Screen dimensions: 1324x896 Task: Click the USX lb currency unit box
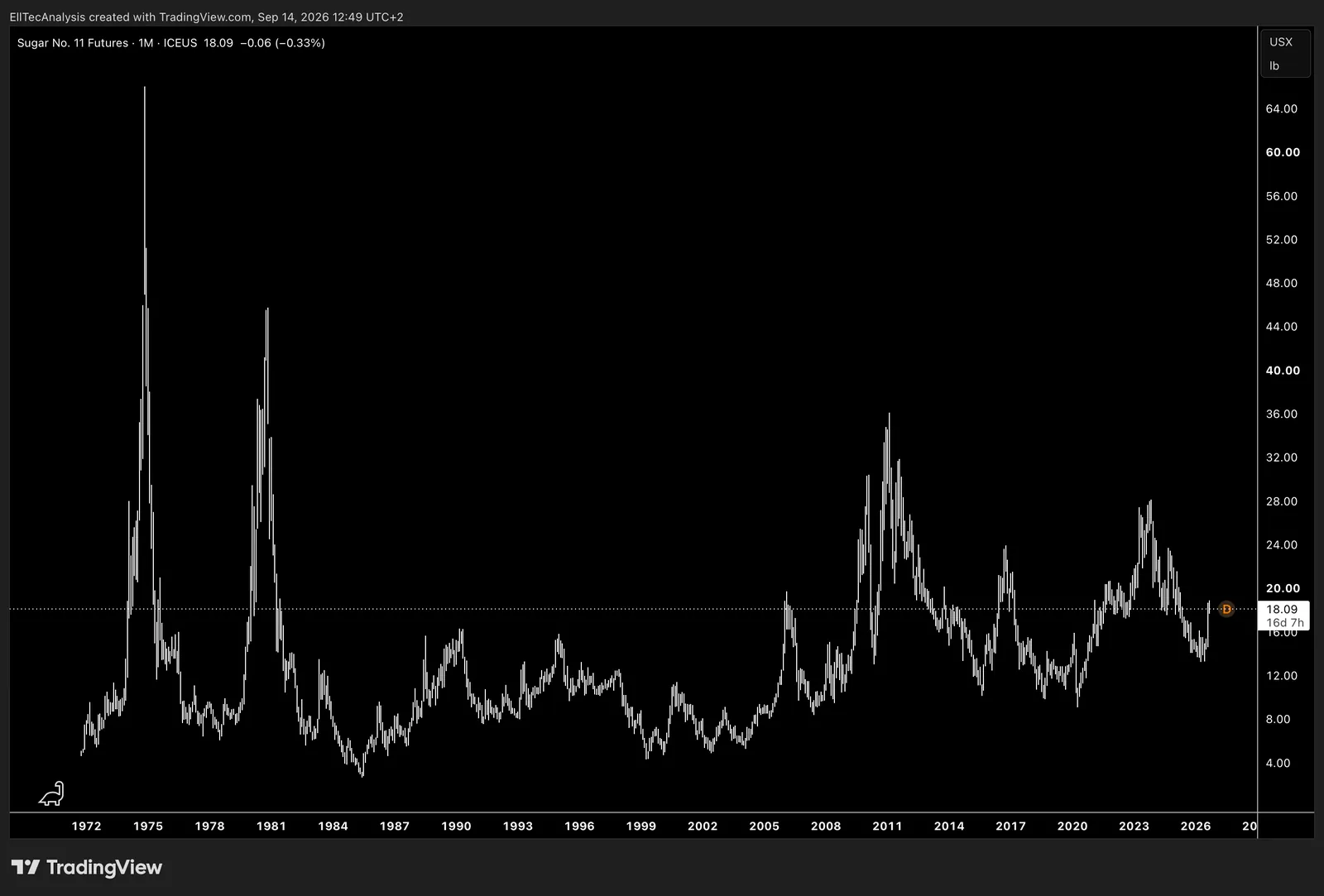pyautogui.click(x=1285, y=54)
